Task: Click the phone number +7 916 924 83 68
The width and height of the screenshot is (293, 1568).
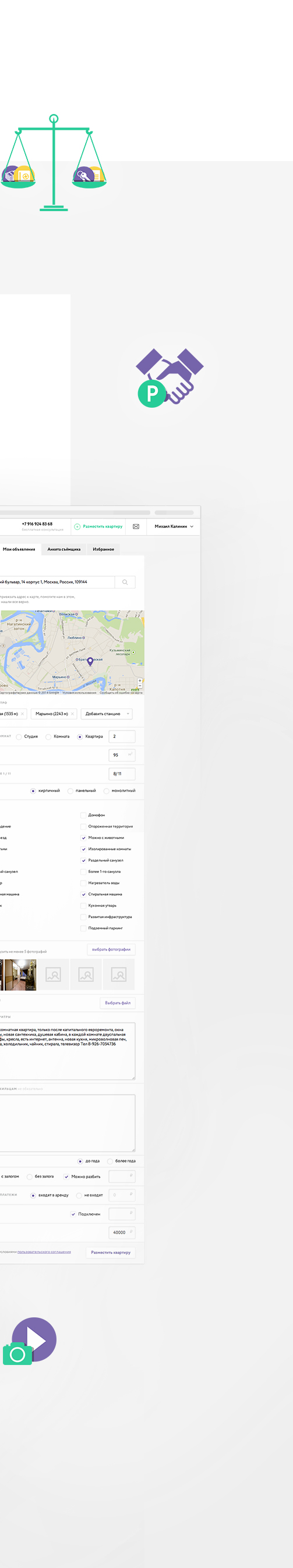Action: tap(37, 524)
